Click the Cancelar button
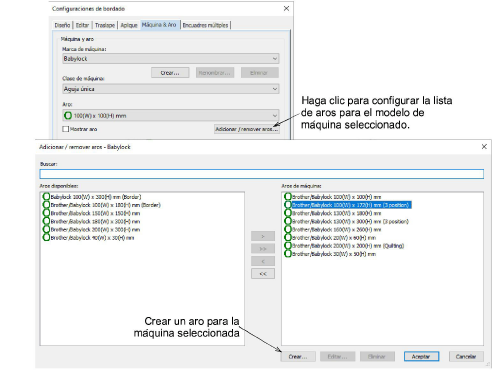Viewport: 504px width, 380px height. (x=466, y=357)
